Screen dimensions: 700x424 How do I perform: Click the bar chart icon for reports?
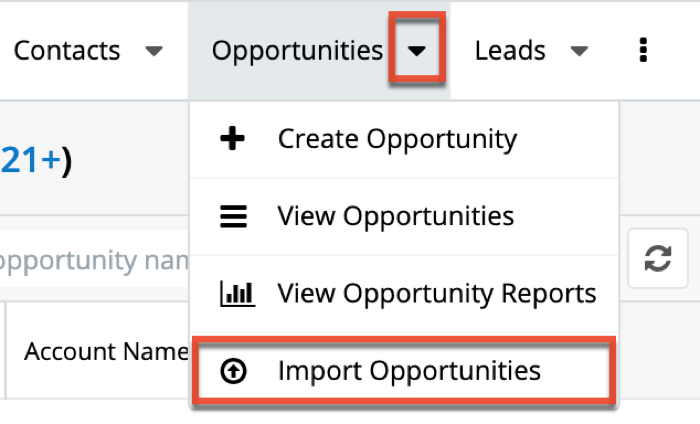tap(238, 294)
